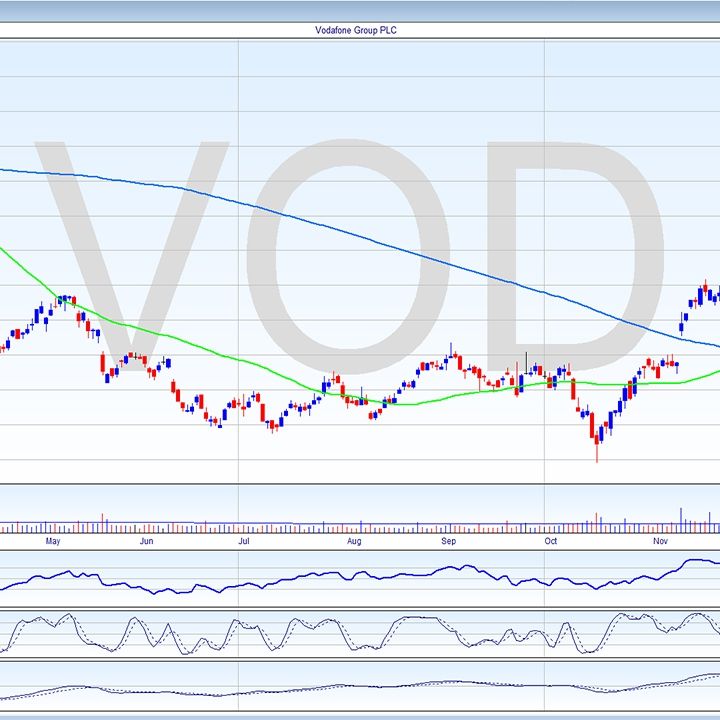Select the Jul label on date axis

pos(244,541)
